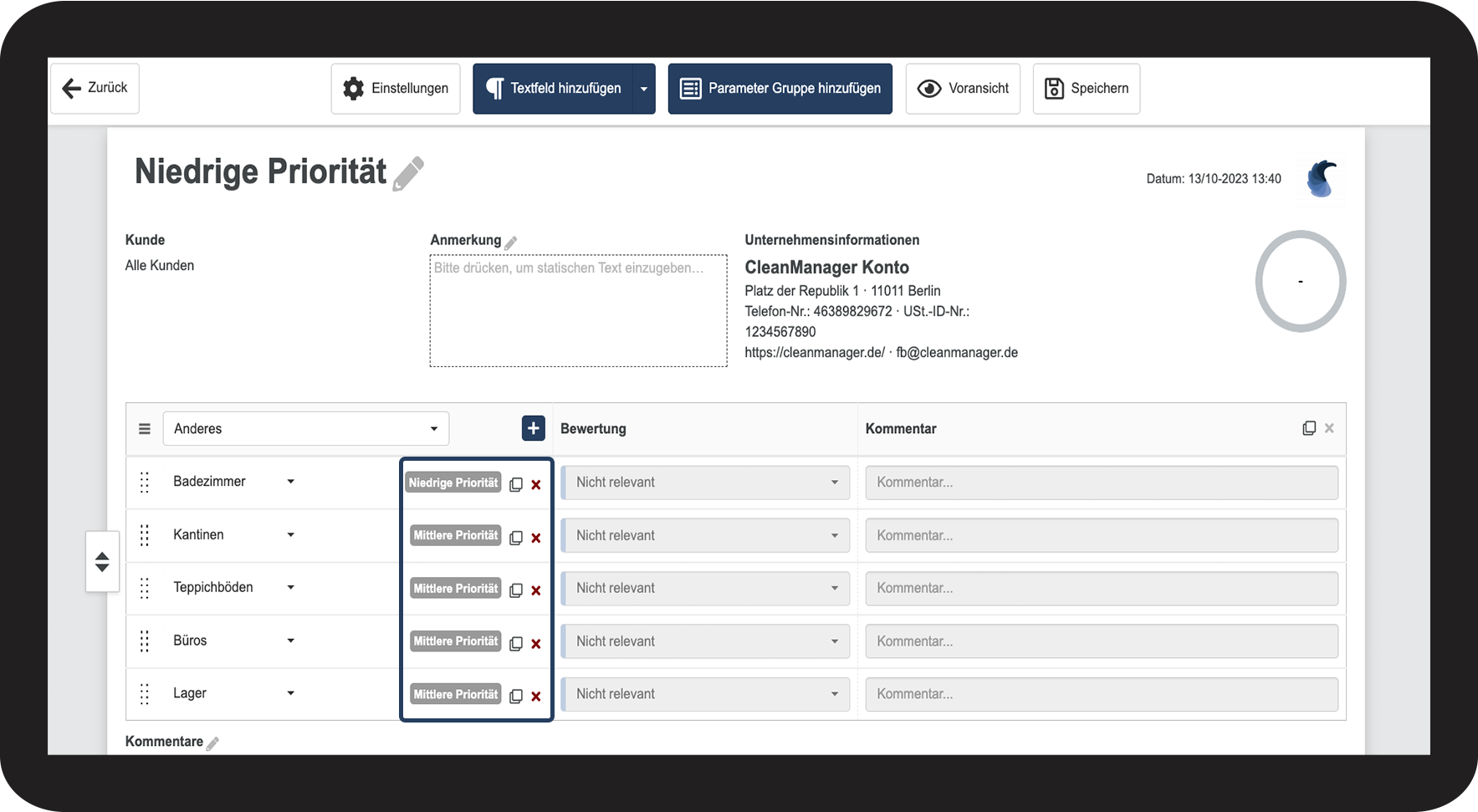Click the group drag handle menu icon
The height and width of the screenshot is (812, 1478).
(x=145, y=429)
